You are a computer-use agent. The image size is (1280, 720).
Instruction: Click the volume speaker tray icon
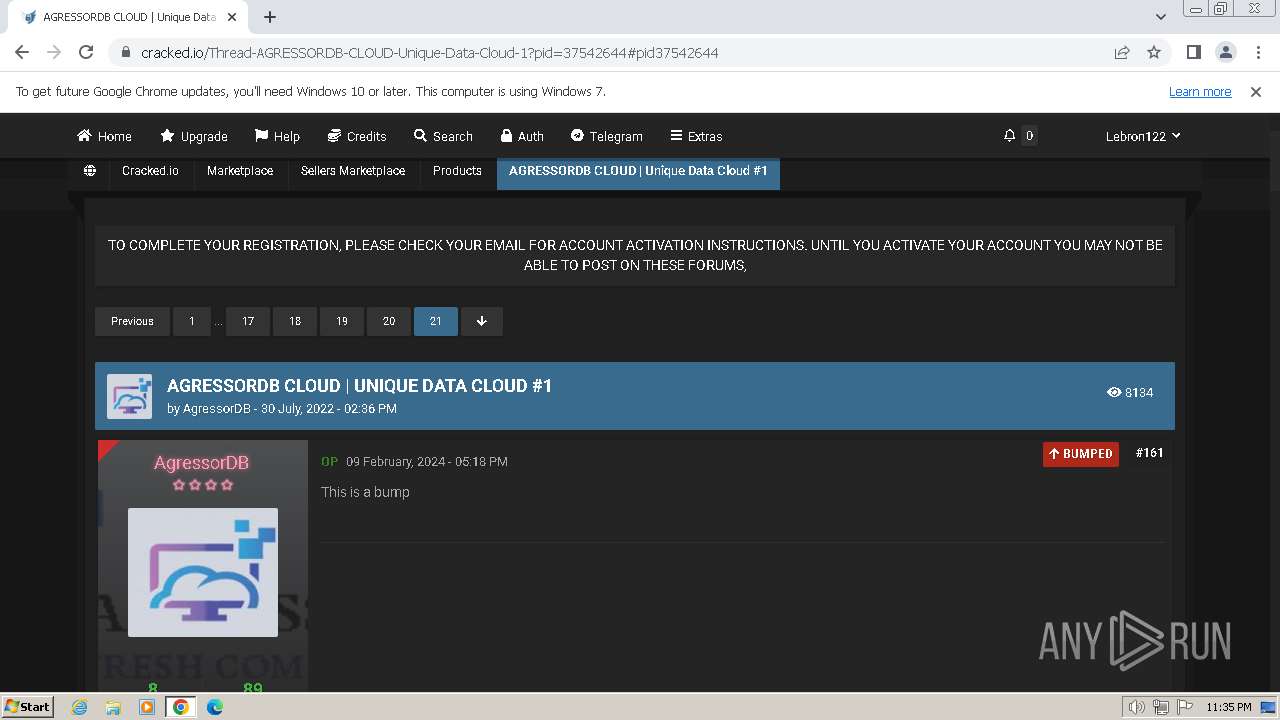point(1137,707)
